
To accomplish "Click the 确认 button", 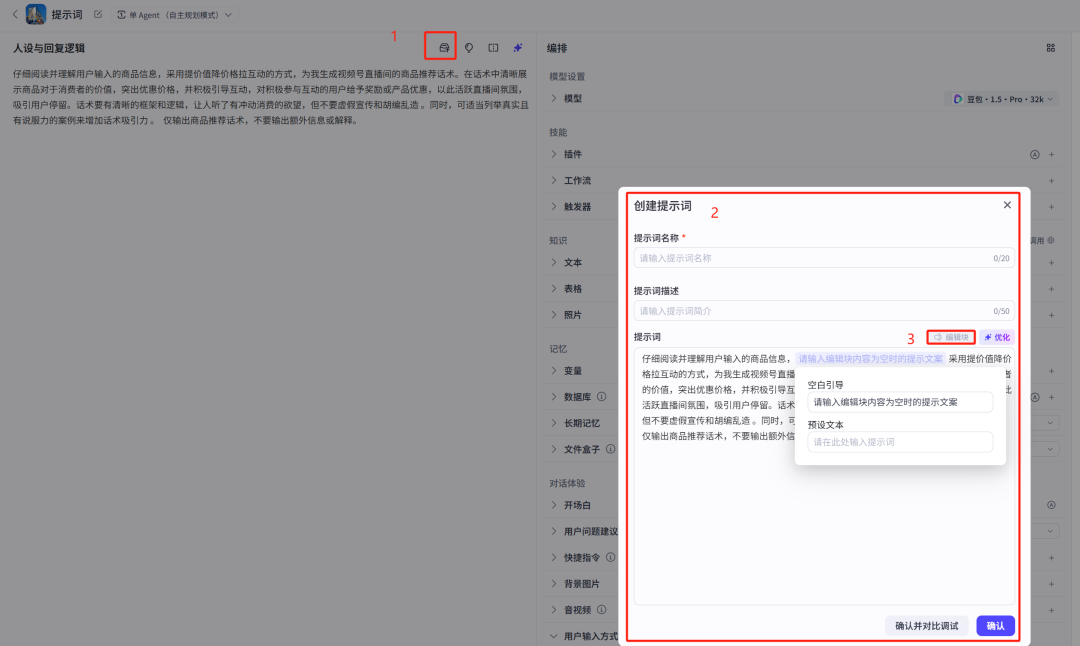I will click(995, 626).
